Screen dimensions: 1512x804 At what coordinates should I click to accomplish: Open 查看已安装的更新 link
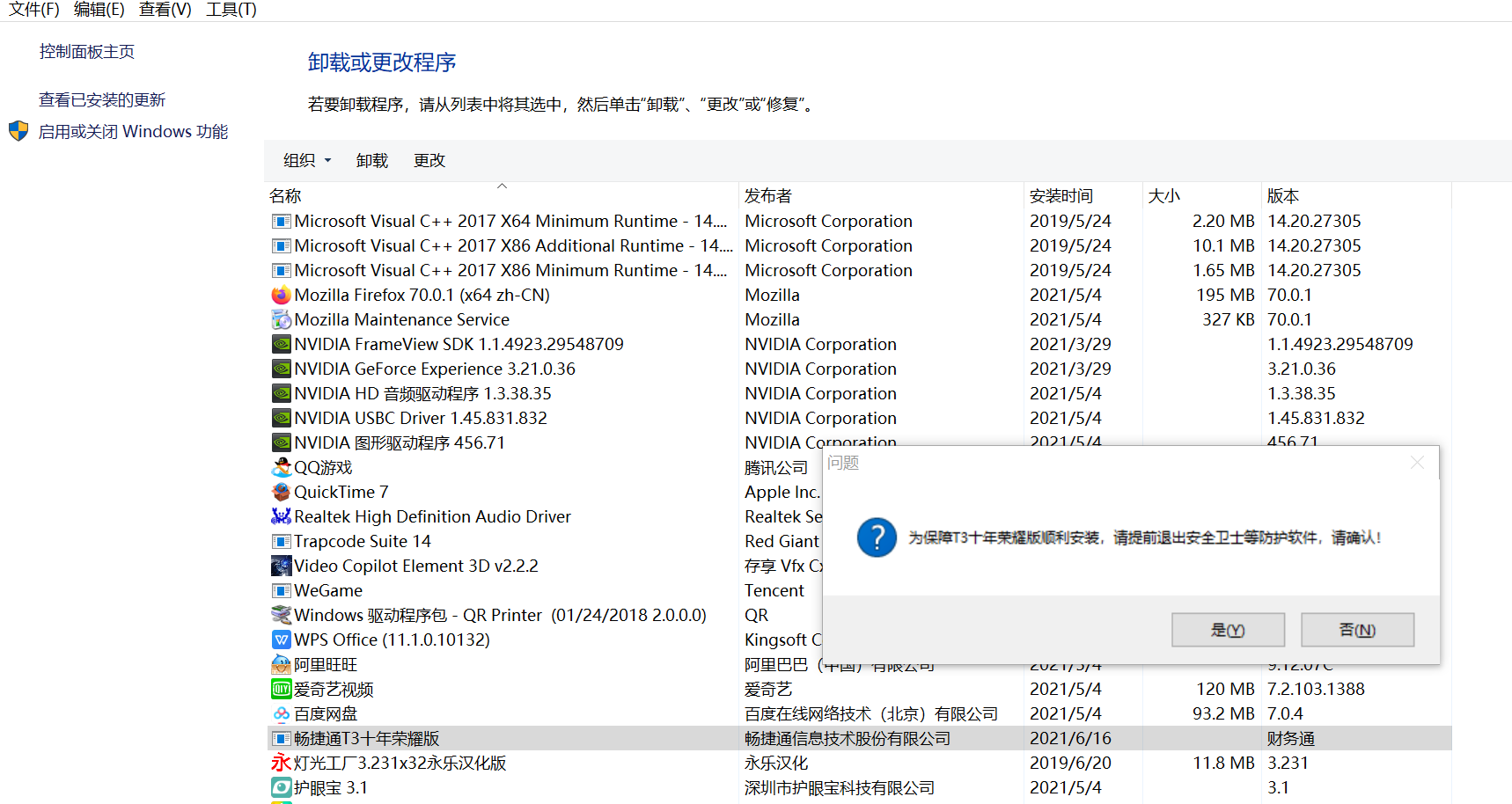pyautogui.click(x=102, y=100)
